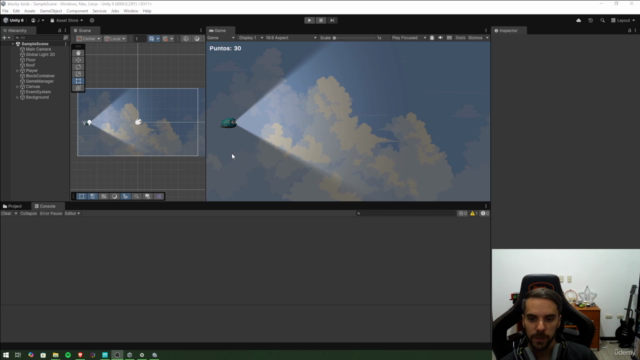Toggle the Game view frame debugger bug icon
The height and width of the screenshot is (360, 640).
coord(432,38)
